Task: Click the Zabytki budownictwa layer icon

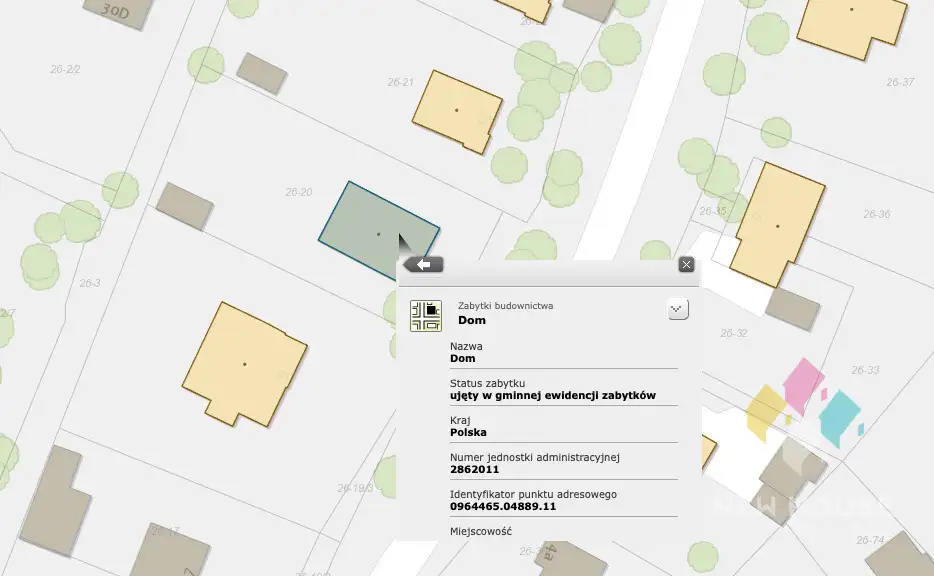Action: click(x=426, y=315)
